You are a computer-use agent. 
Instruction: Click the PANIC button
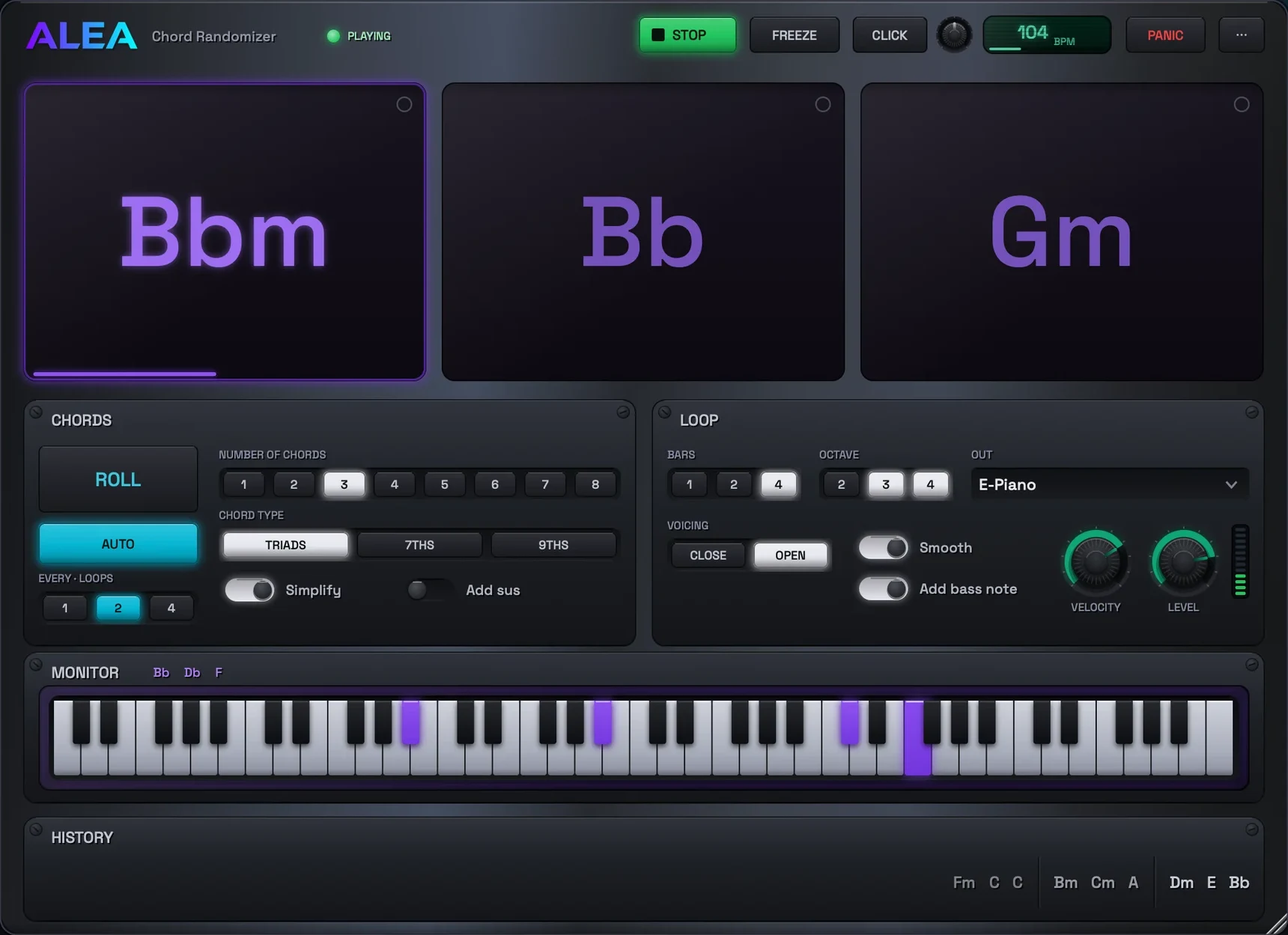pyautogui.click(x=1165, y=35)
